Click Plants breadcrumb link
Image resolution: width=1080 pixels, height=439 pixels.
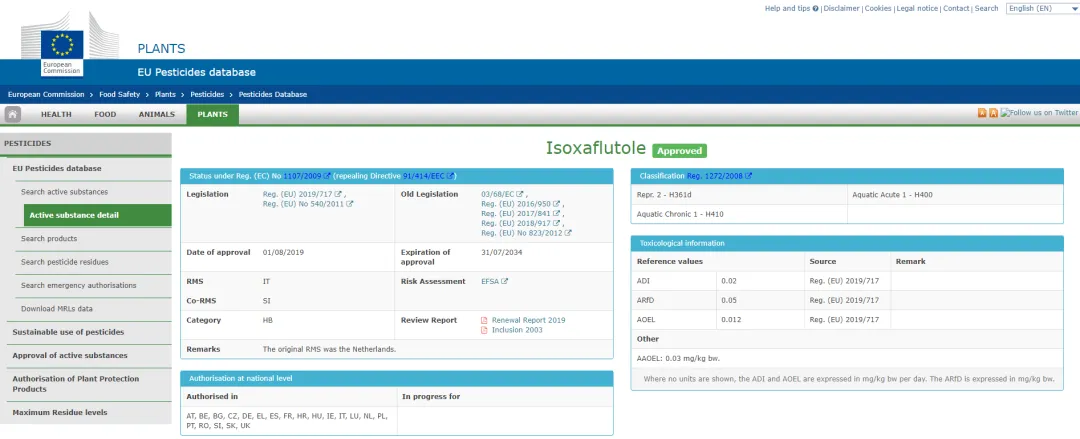[x=165, y=94]
